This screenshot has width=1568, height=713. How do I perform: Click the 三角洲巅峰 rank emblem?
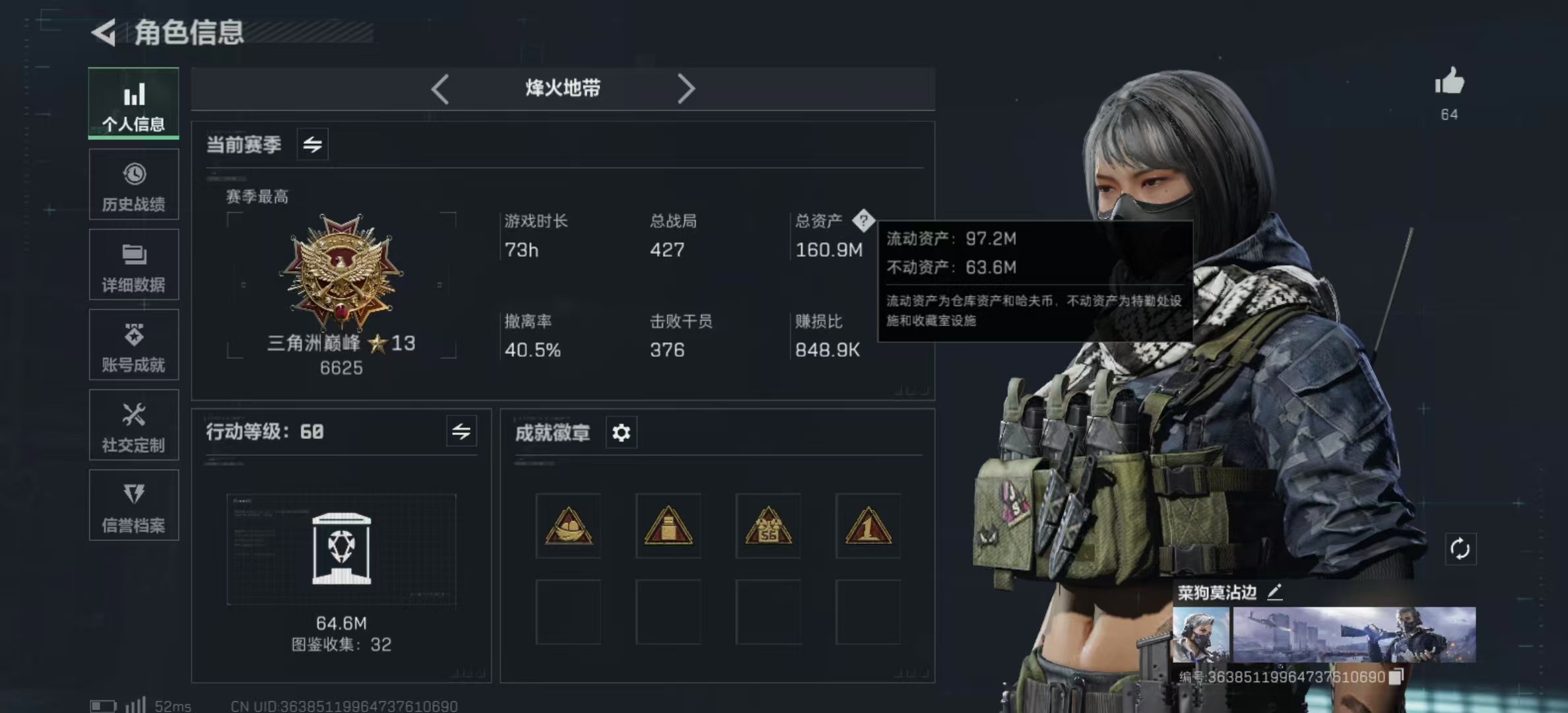click(x=341, y=272)
